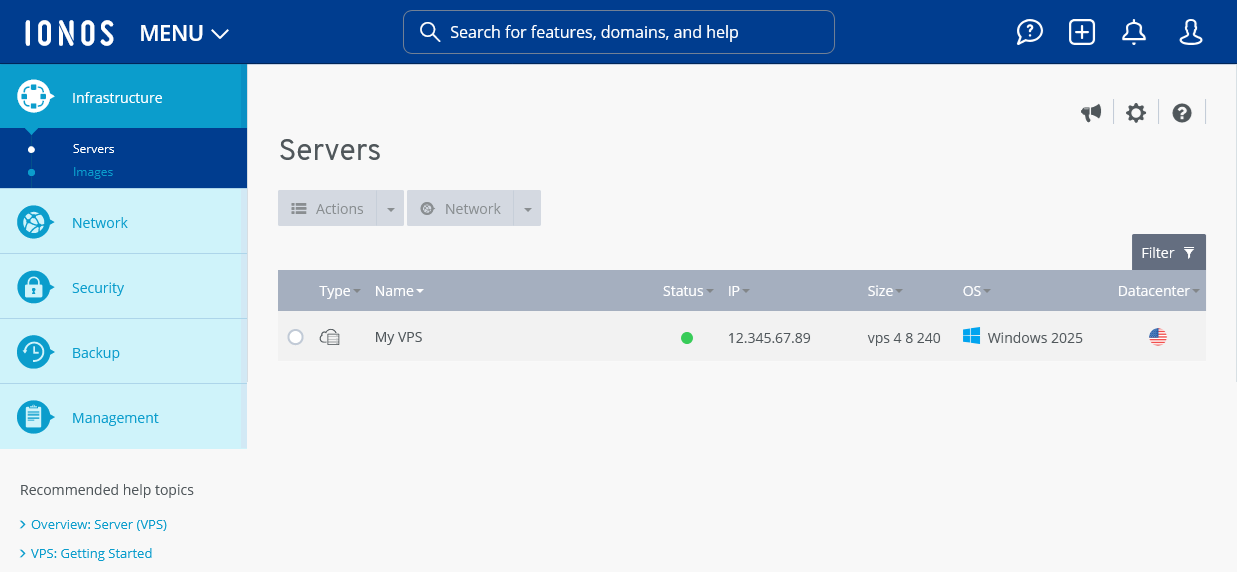1237x572 pixels.
Task: Click the My VPS server name
Action: click(399, 337)
